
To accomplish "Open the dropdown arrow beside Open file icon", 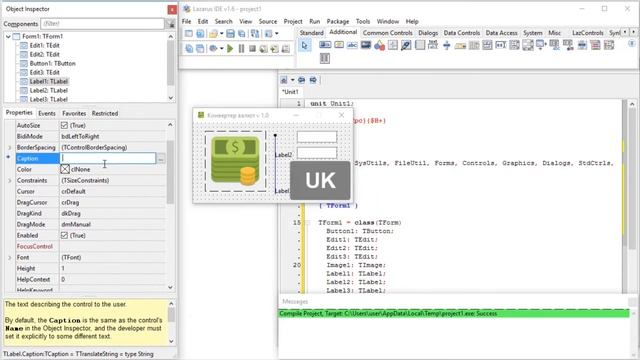I will tap(222, 34).
